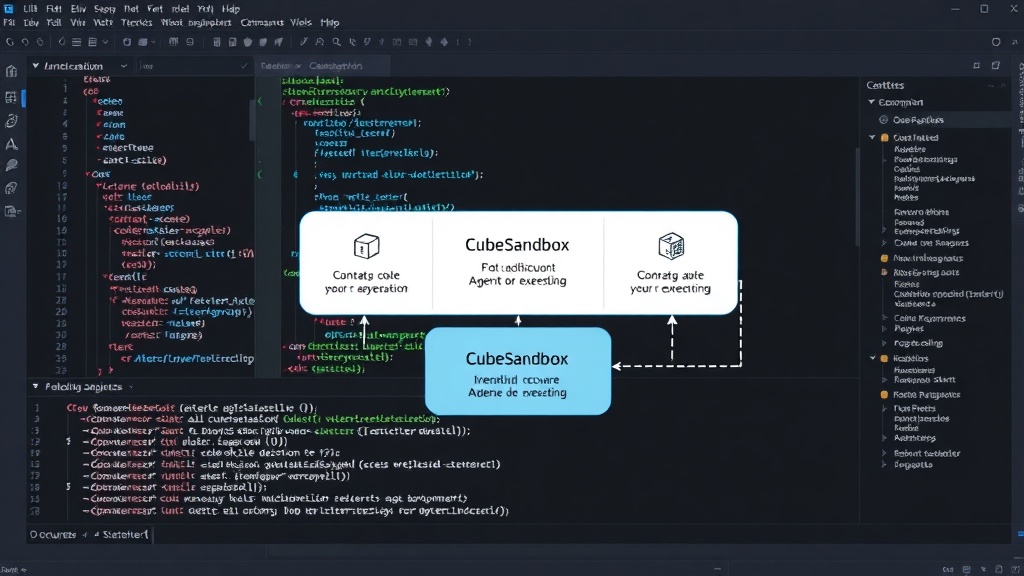1024x576 pixels.
Task: Open the 'Stetetler' bottom tab
Action: (125, 534)
